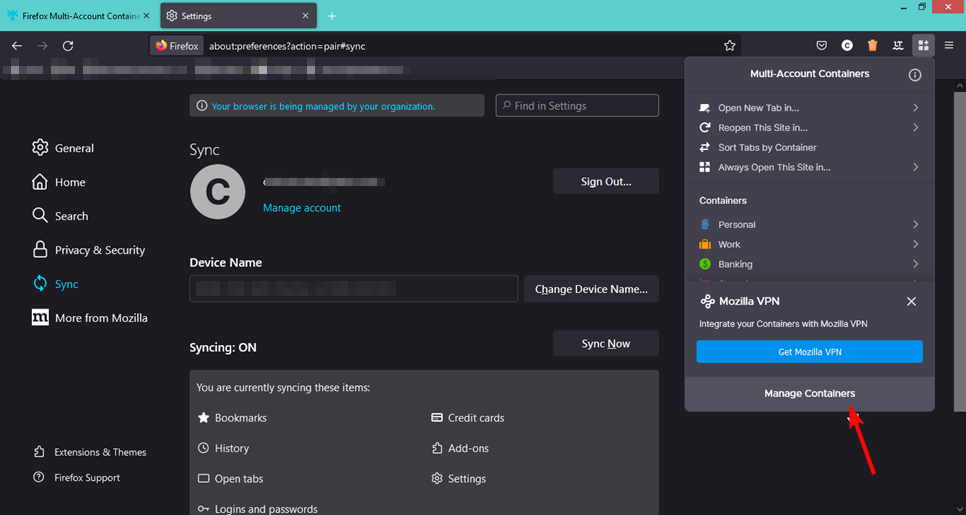The height and width of the screenshot is (515, 966).
Task: Open the Firefox hamburger application menu
Action: (x=949, y=45)
